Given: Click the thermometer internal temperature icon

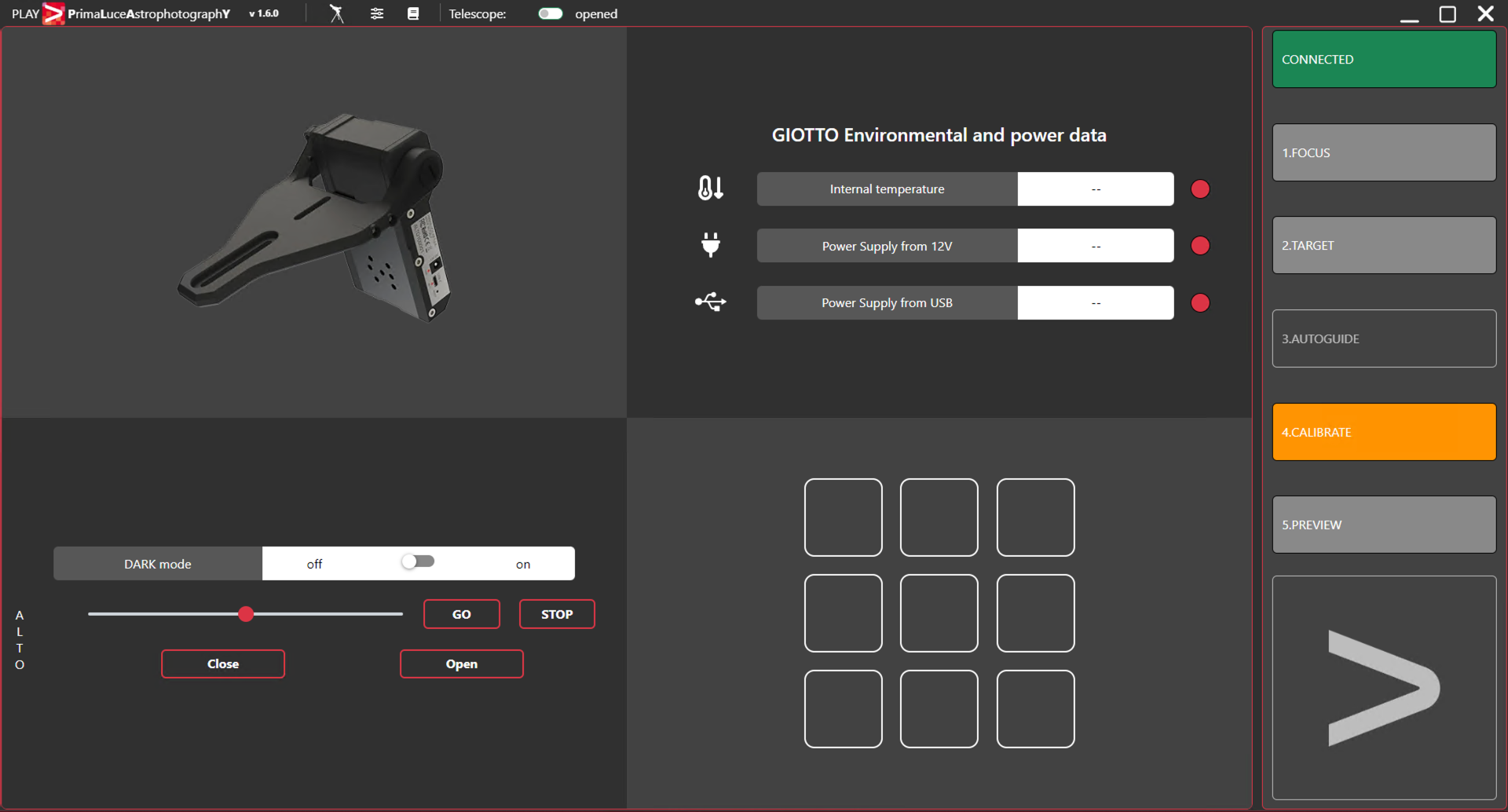Looking at the screenshot, I should pyautogui.click(x=711, y=188).
